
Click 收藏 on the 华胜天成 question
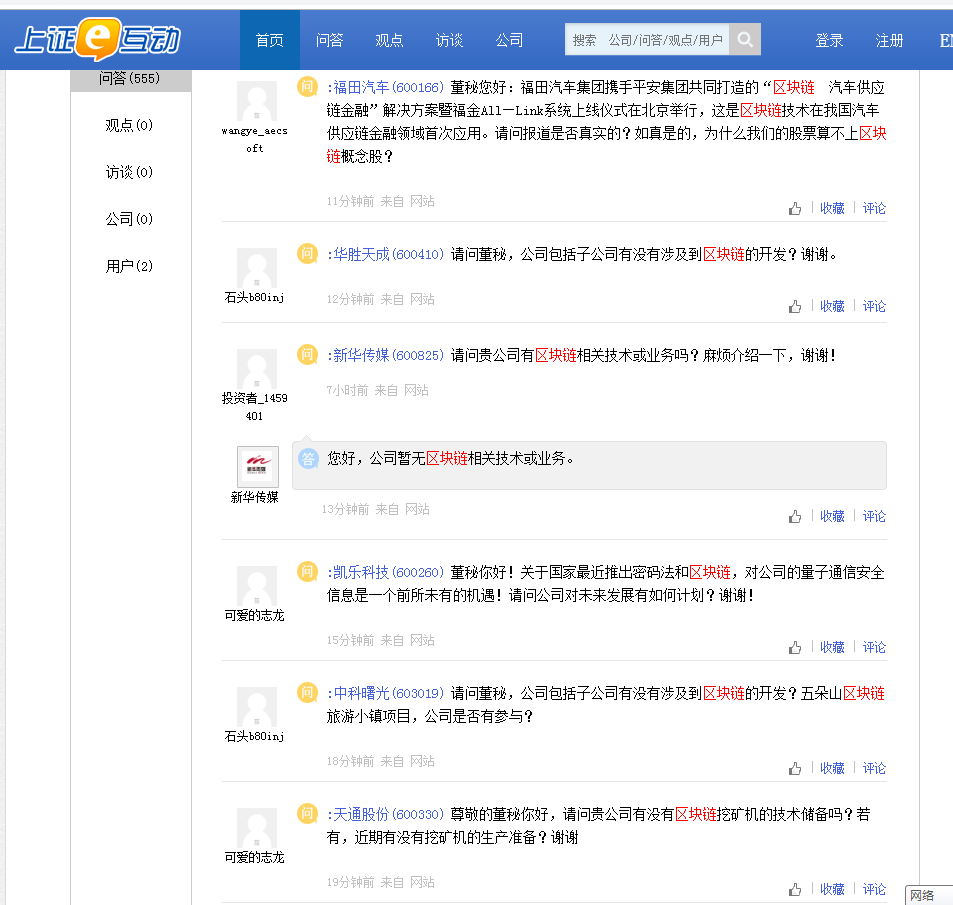point(832,306)
